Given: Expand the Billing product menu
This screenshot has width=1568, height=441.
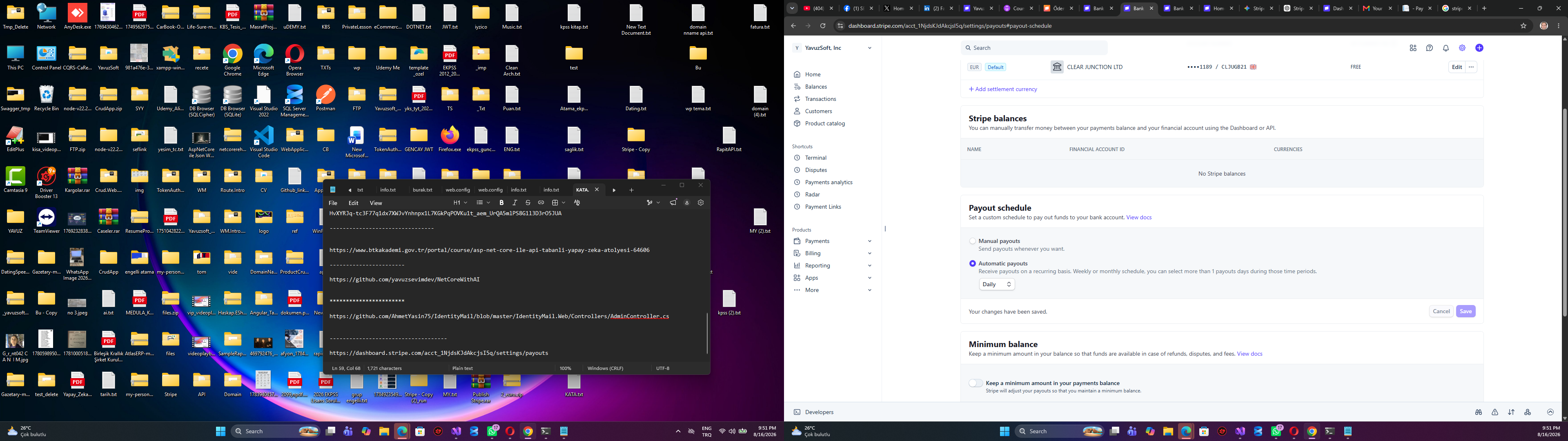Looking at the screenshot, I should [x=833, y=254].
